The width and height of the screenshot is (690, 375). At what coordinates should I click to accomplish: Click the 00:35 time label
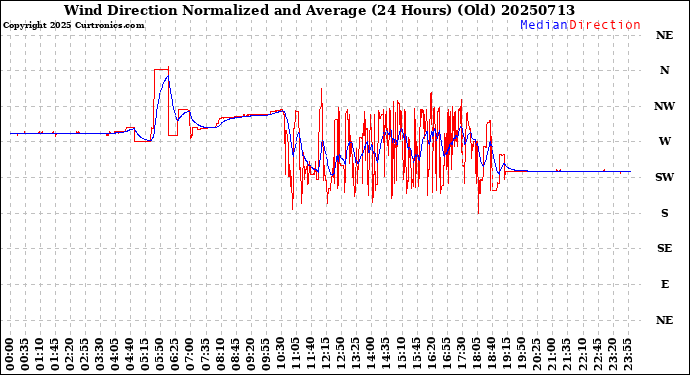(25, 354)
